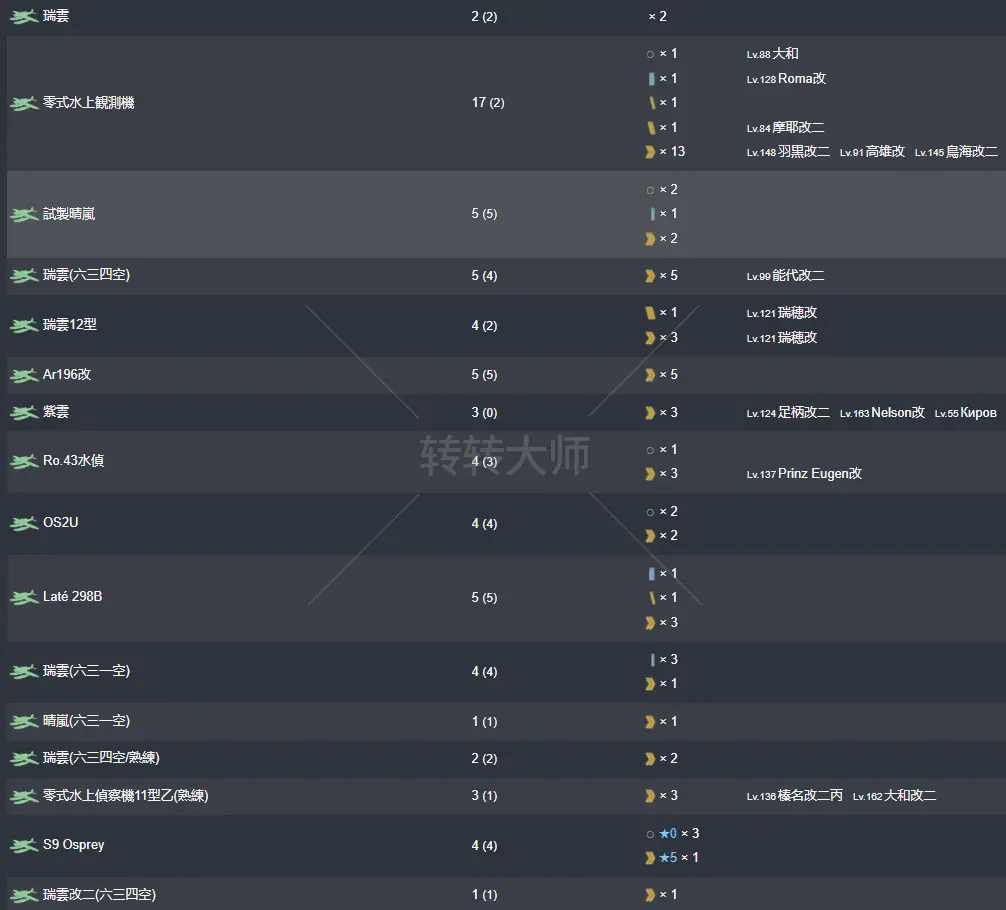Select the ship Nelson改 in 紫雲 row
Image resolution: width=1006 pixels, height=910 pixels.
[x=897, y=413]
